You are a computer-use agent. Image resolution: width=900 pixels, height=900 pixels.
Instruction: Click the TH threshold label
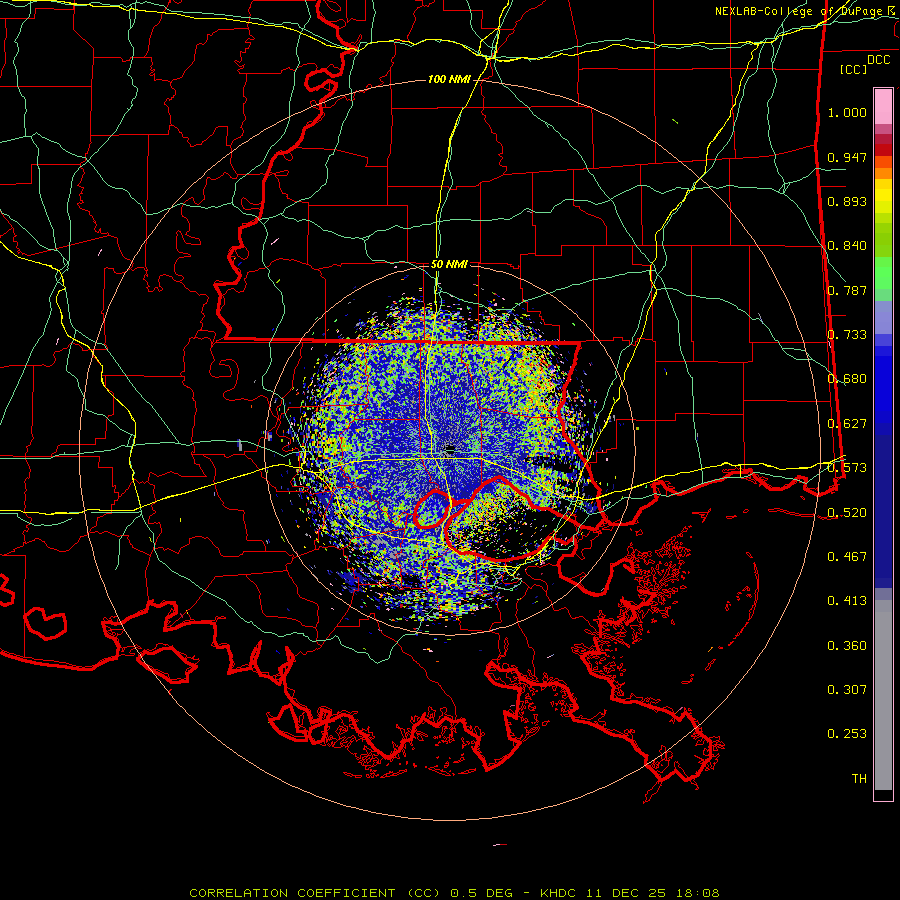859,779
